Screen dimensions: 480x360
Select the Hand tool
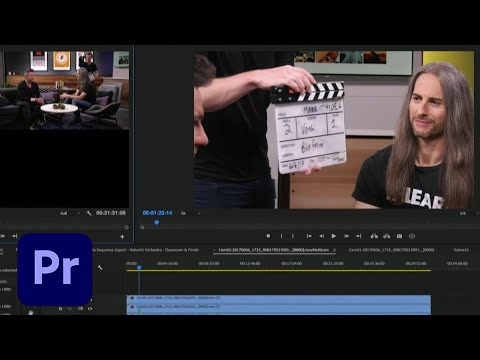31,312
